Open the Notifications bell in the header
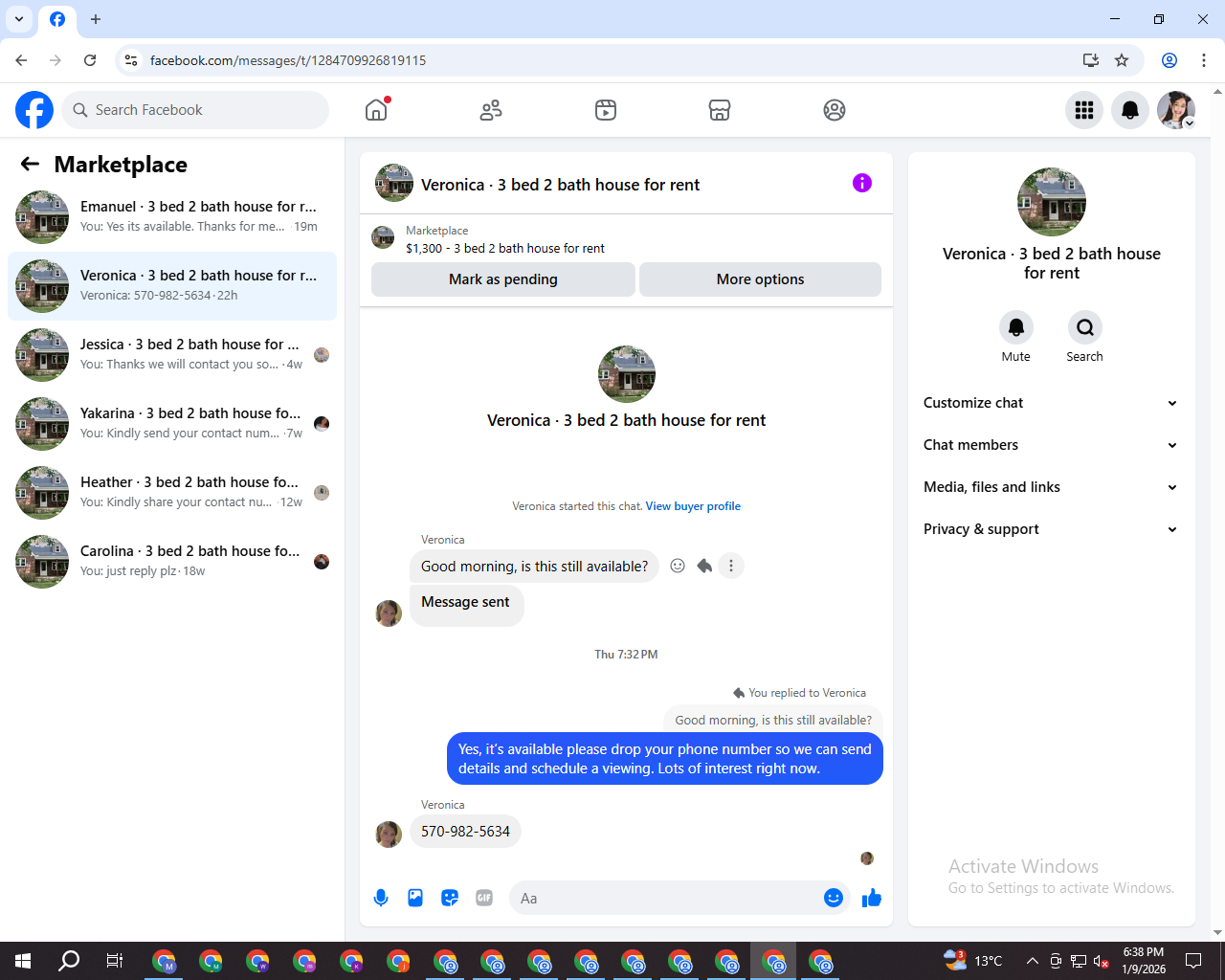1225x980 pixels. (1130, 110)
